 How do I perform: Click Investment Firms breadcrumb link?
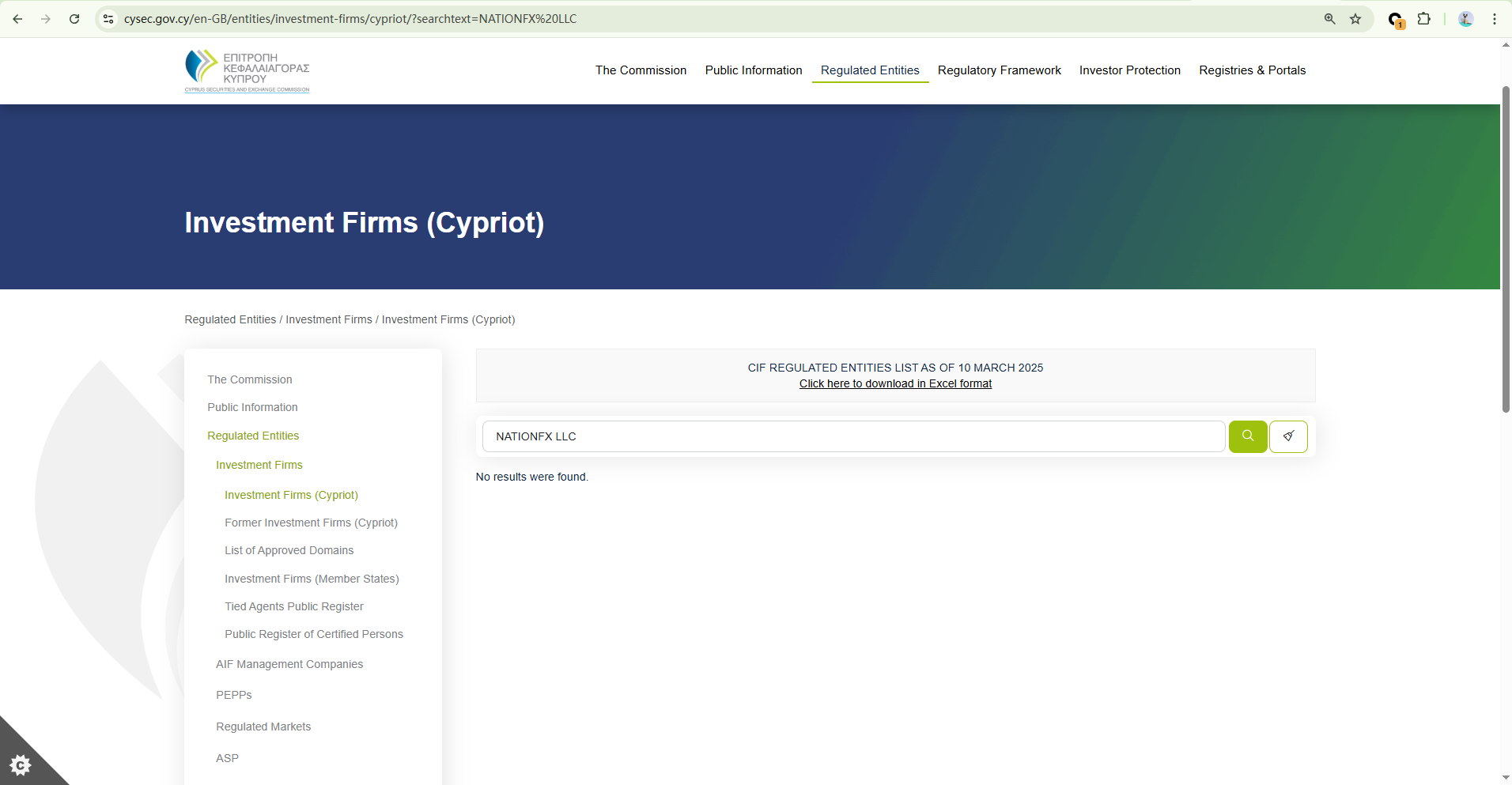[328, 319]
